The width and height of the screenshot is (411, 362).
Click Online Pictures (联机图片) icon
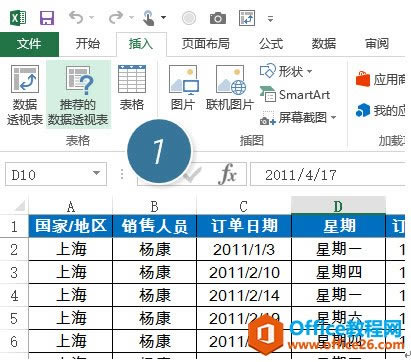point(230,88)
